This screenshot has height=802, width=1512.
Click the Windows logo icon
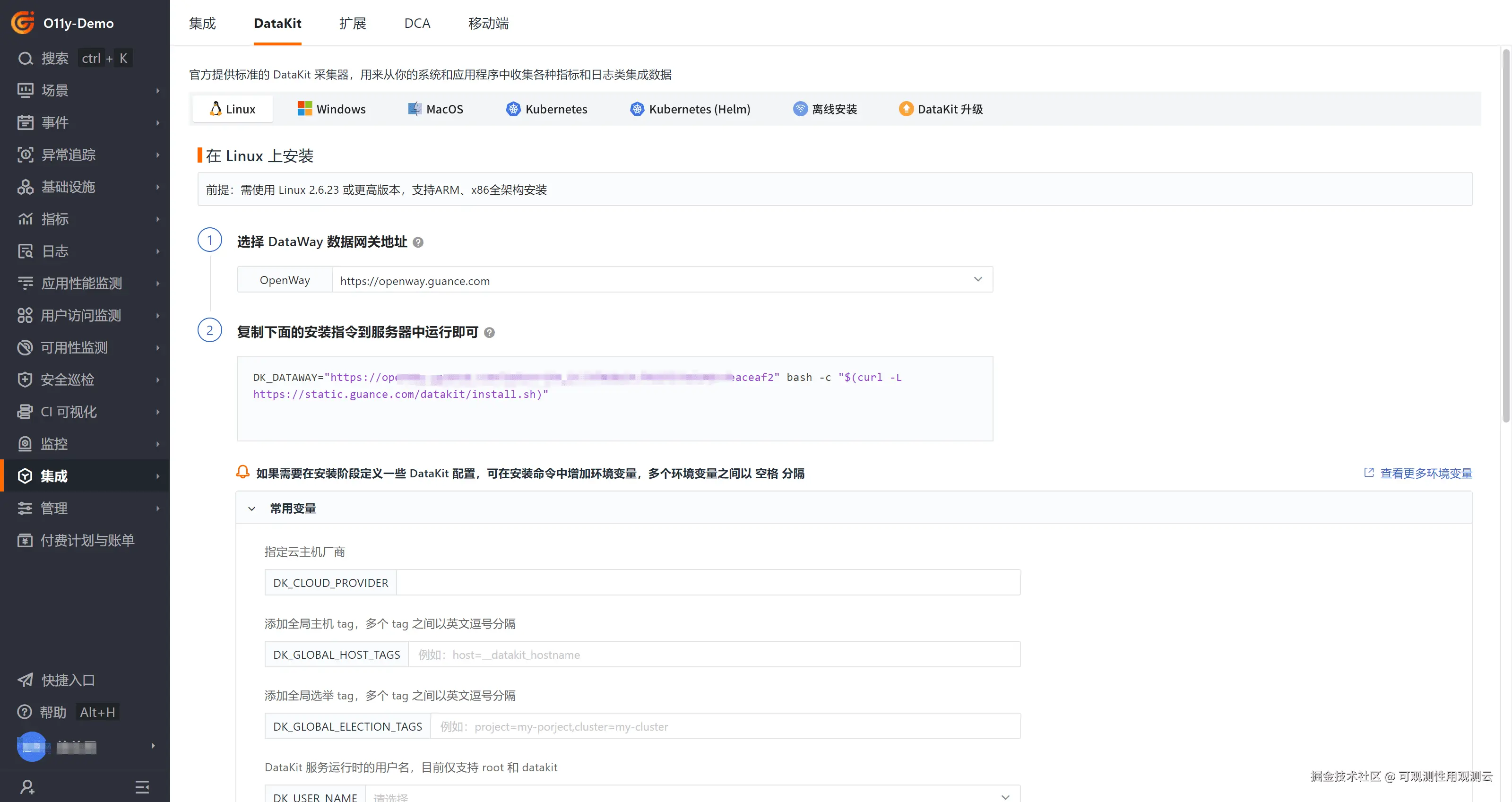[x=305, y=109]
